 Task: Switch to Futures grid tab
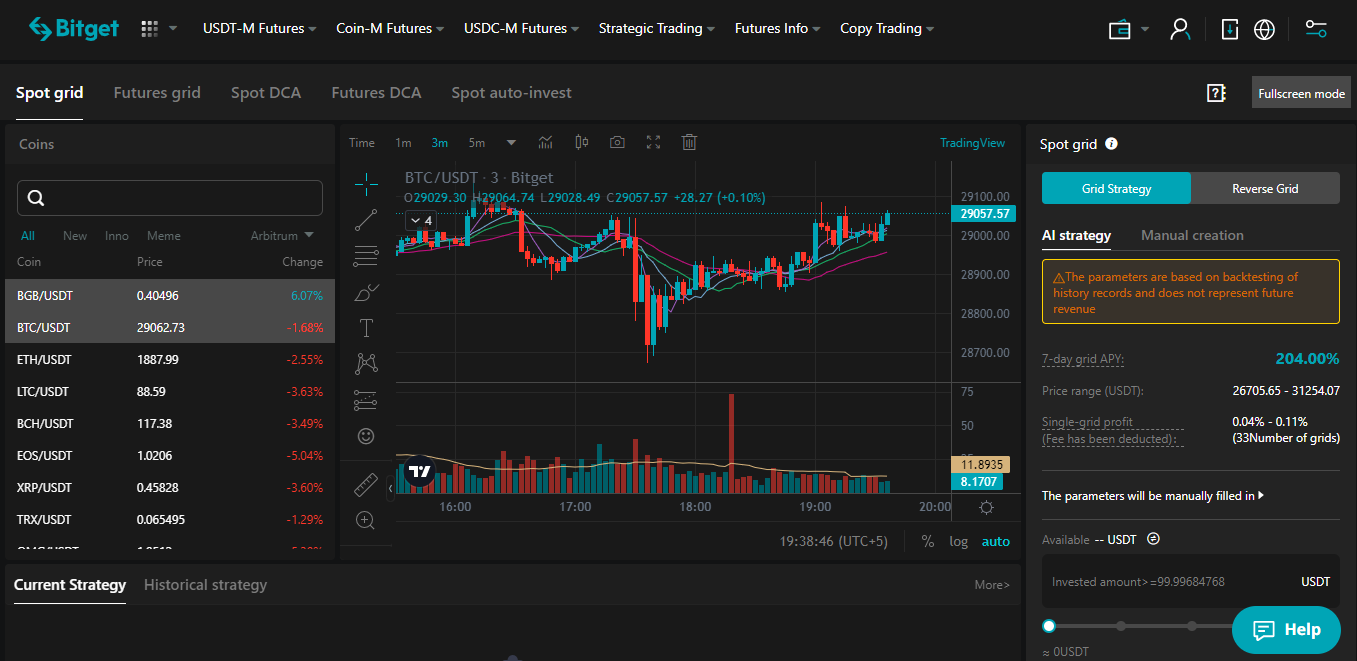[x=157, y=93]
